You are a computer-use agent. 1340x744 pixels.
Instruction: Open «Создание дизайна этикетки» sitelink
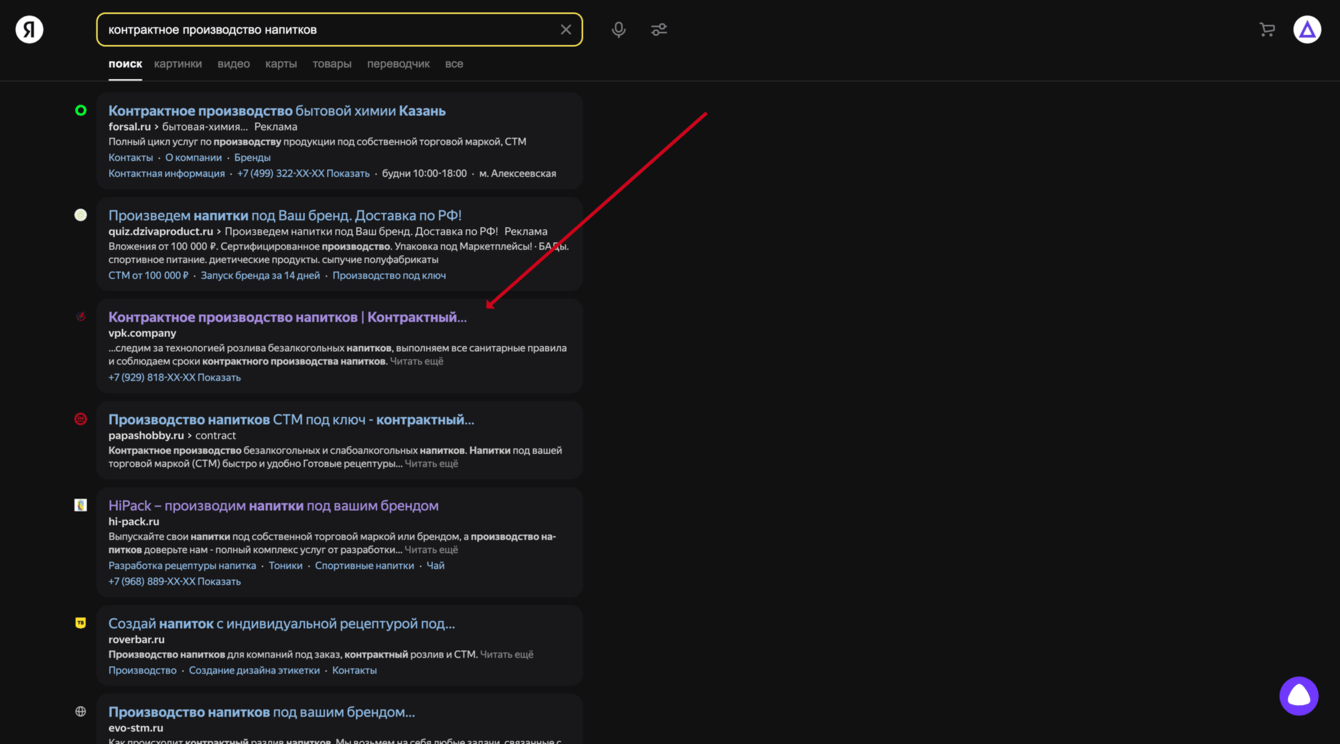(x=255, y=671)
